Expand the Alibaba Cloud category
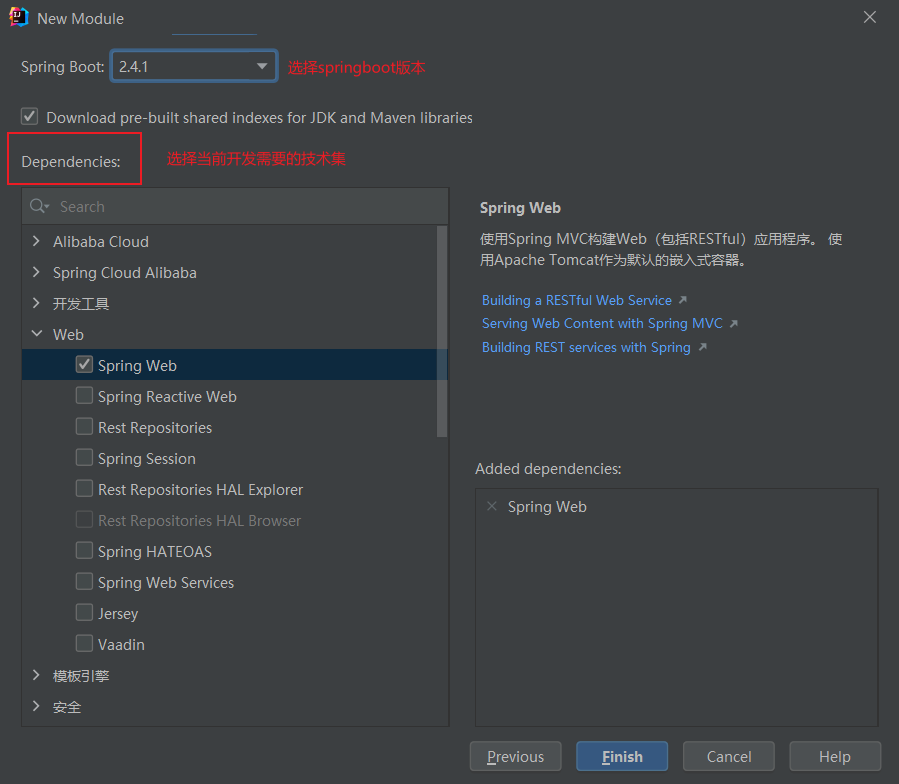The image size is (899, 784). click(x=36, y=241)
